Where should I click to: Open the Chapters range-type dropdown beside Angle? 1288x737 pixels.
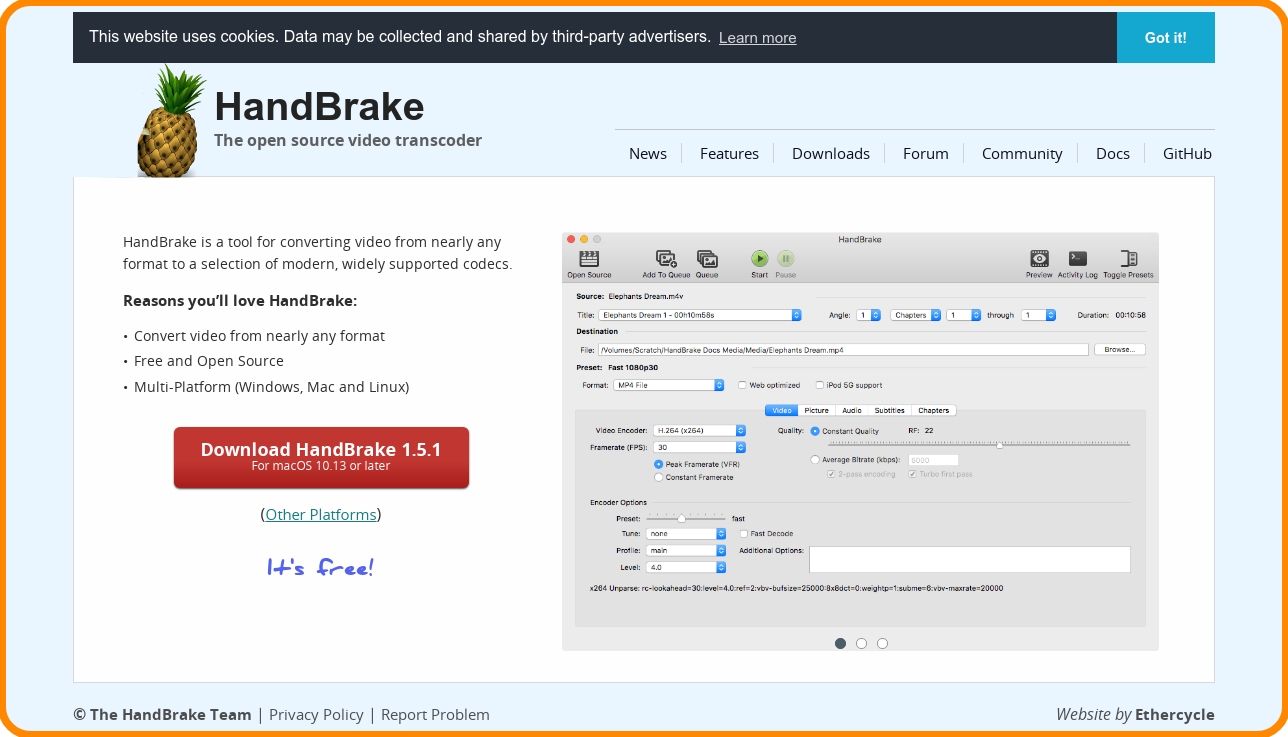(x=916, y=315)
